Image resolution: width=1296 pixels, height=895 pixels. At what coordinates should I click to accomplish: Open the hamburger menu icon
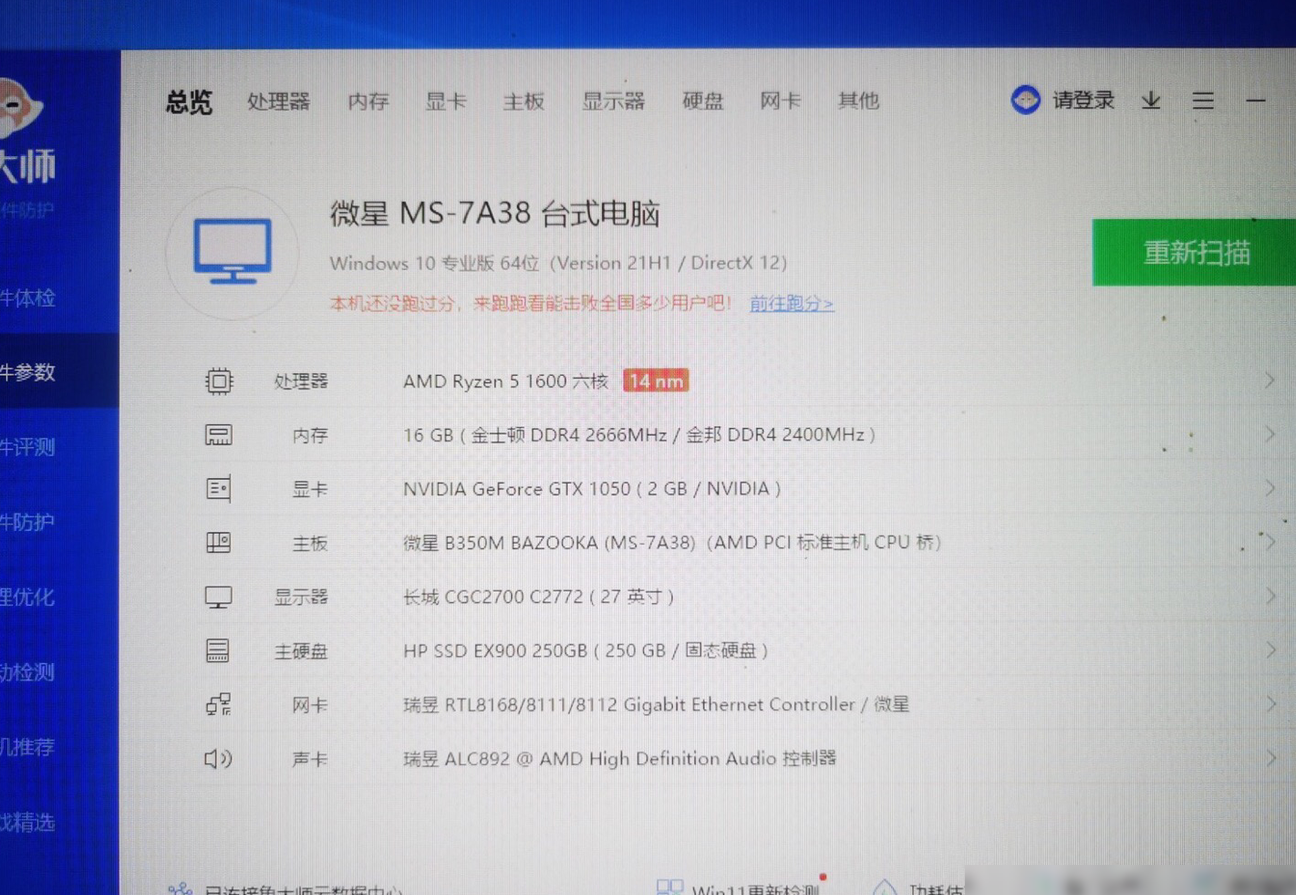(x=1203, y=101)
